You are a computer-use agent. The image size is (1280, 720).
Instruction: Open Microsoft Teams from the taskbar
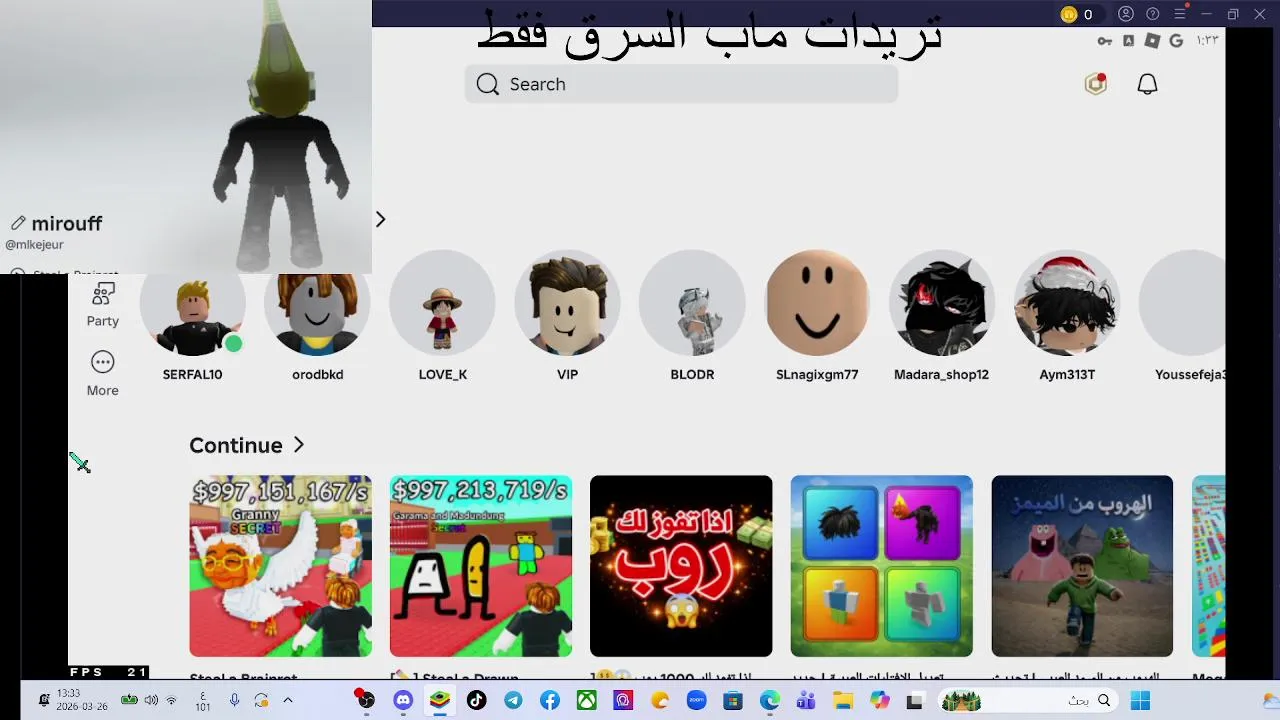pyautogui.click(x=806, y=701)
